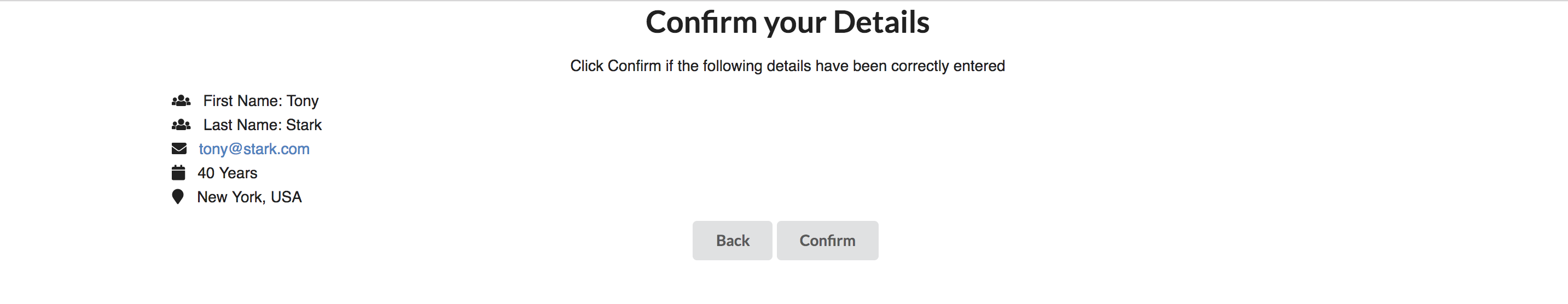Click the Confirm your Details heading
1568x304 pixels.
(x=787, y=22)
